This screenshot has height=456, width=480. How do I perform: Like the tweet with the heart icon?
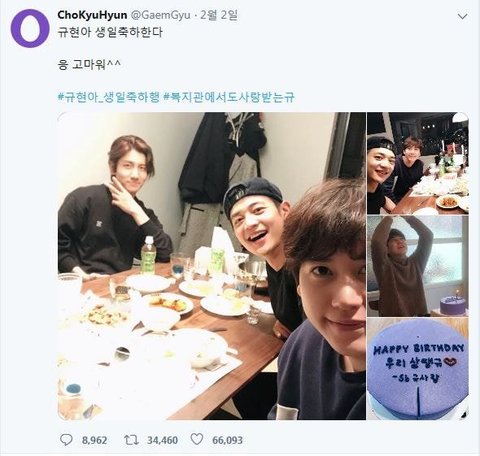[x=197, y=440]
